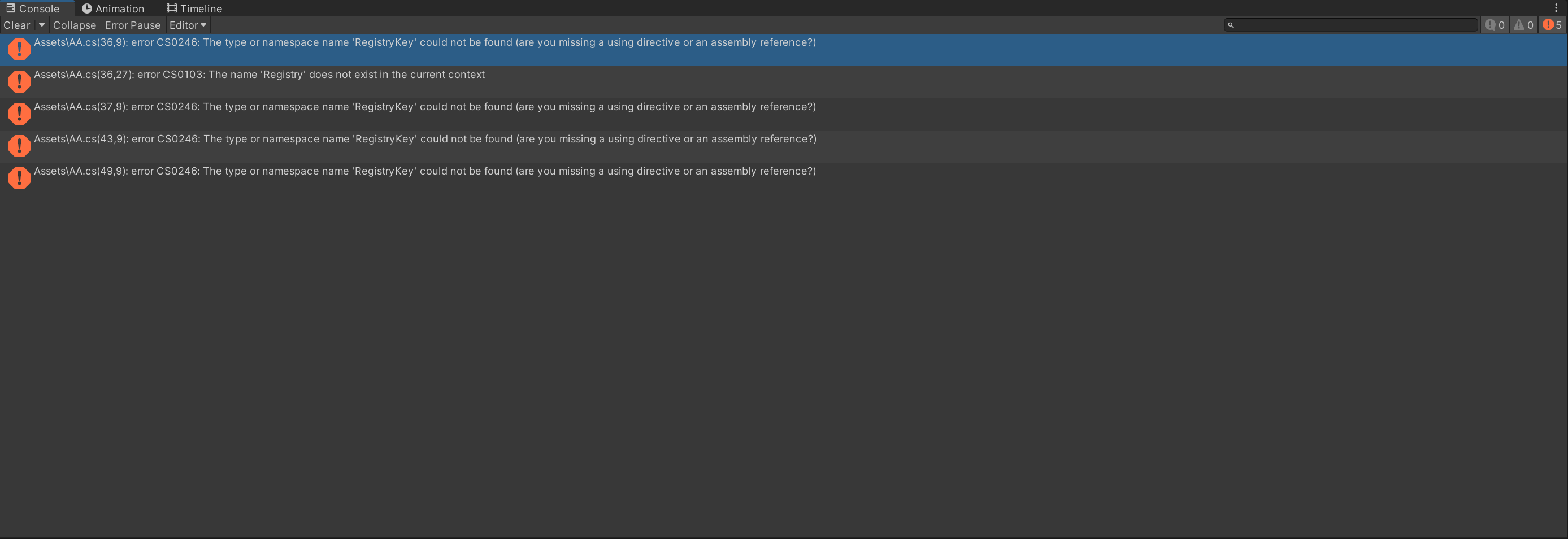Open the Animation tab
The image size is (1568, 539).
(x=113, y=8)
